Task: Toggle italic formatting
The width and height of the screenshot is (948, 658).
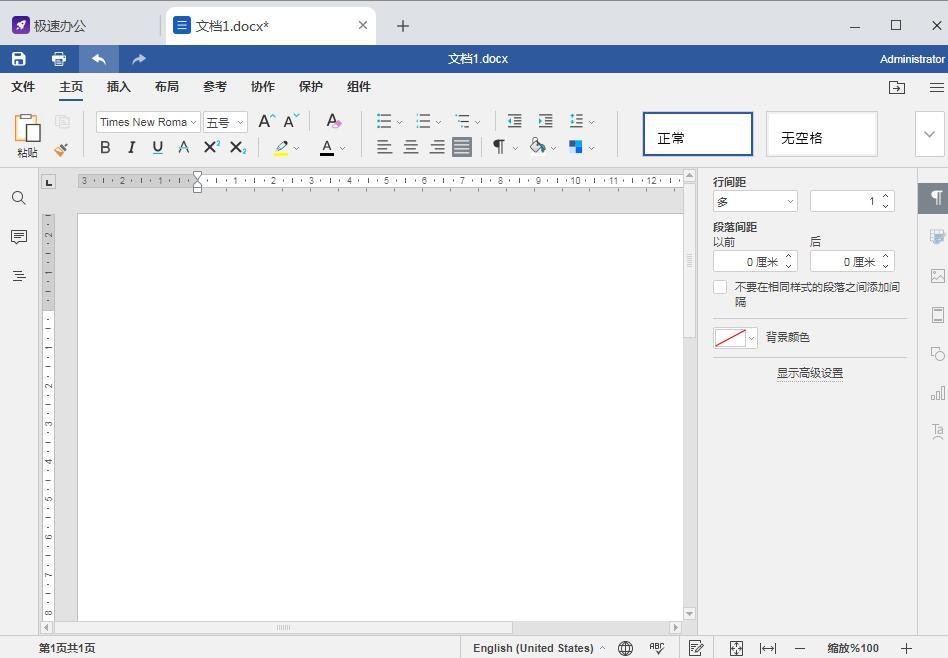Action: pyautogui.click(x=131, y=147)
